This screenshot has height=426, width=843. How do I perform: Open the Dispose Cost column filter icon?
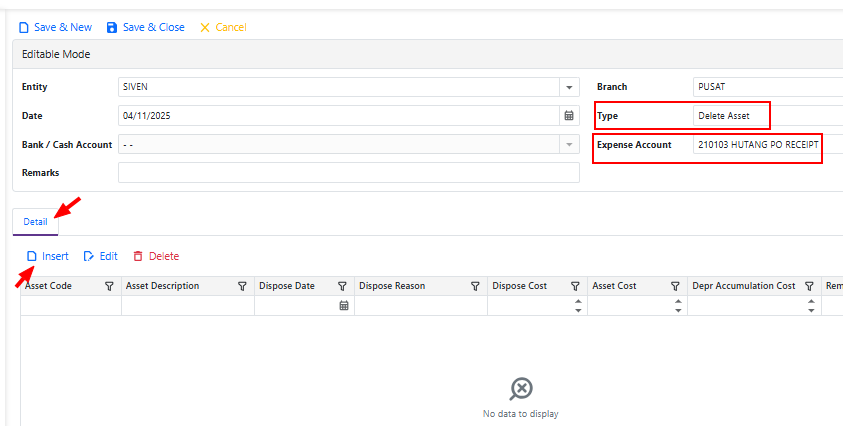click(575, 286)
